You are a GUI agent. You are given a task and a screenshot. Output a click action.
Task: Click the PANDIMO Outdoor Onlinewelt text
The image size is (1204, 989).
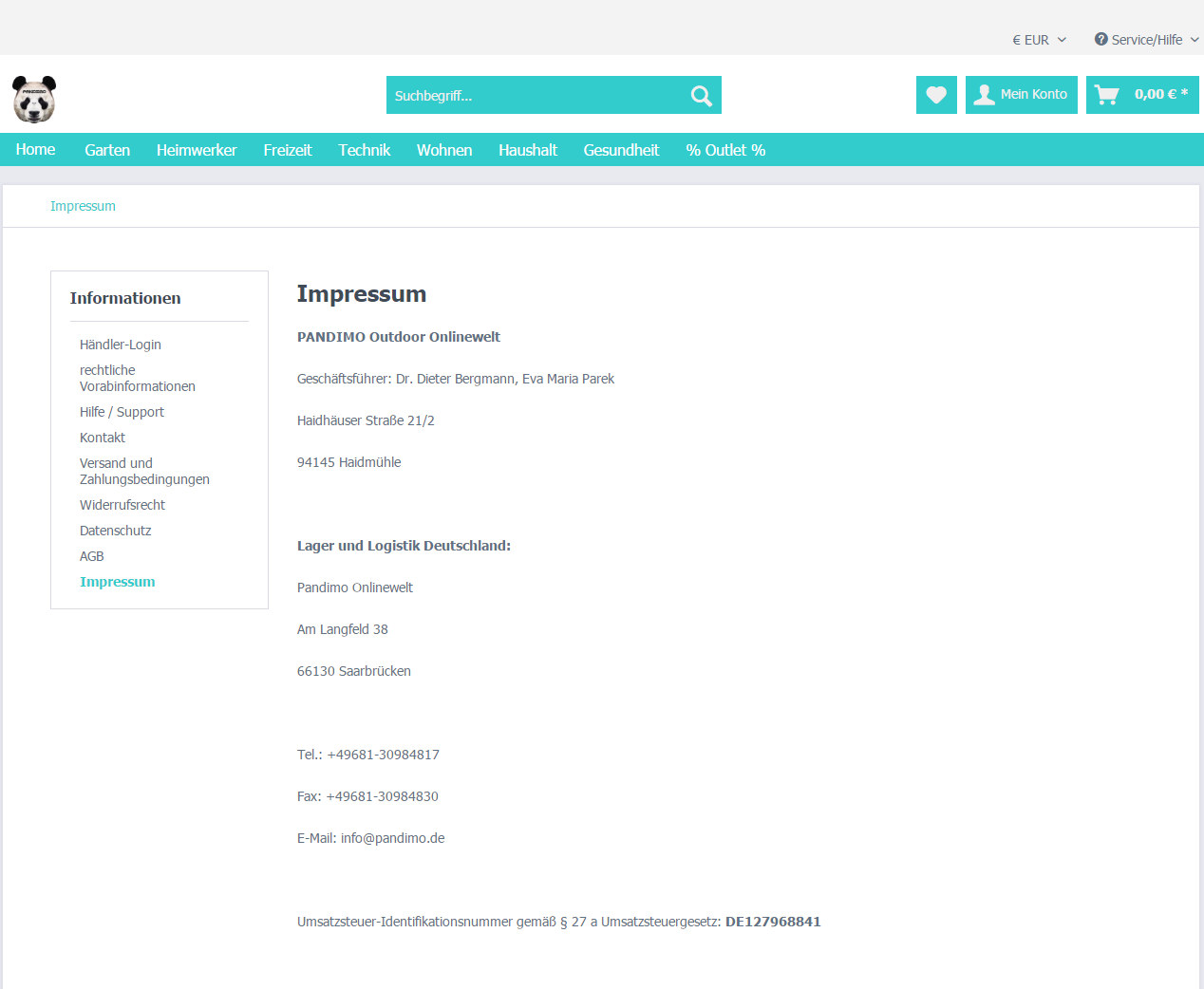coord(399,337)
